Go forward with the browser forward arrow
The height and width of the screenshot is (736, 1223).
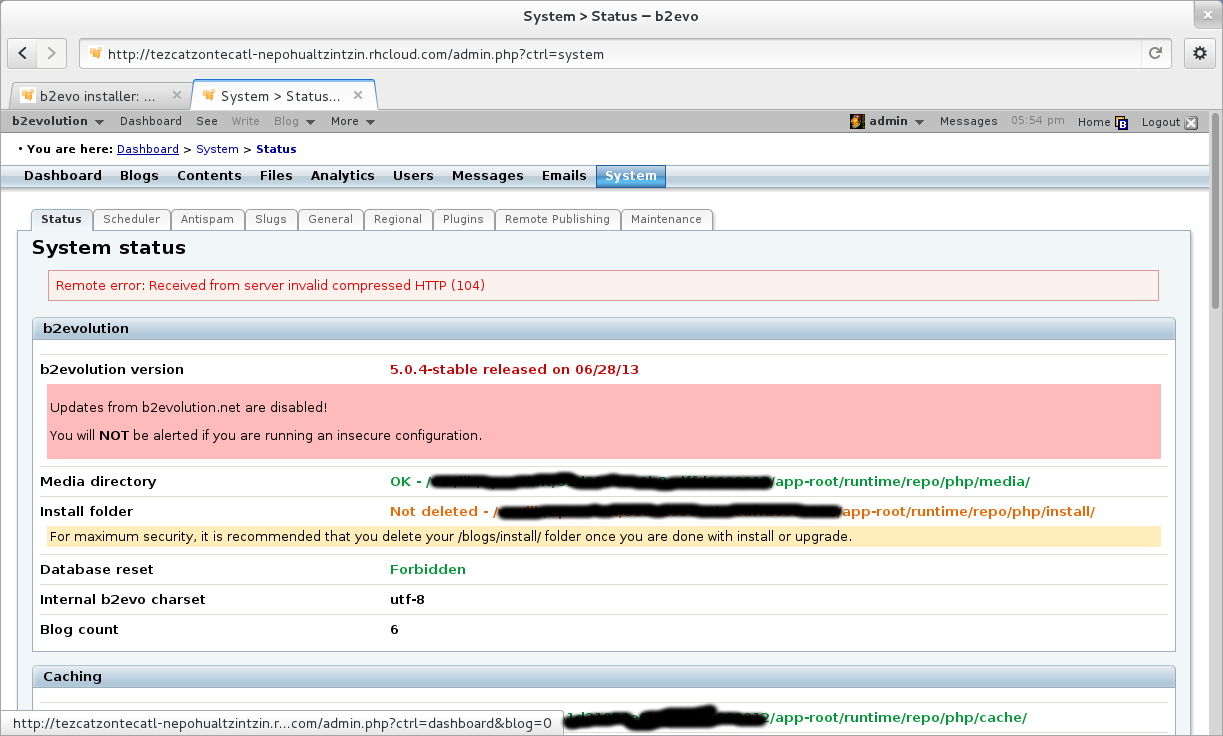tap(52, 54)
